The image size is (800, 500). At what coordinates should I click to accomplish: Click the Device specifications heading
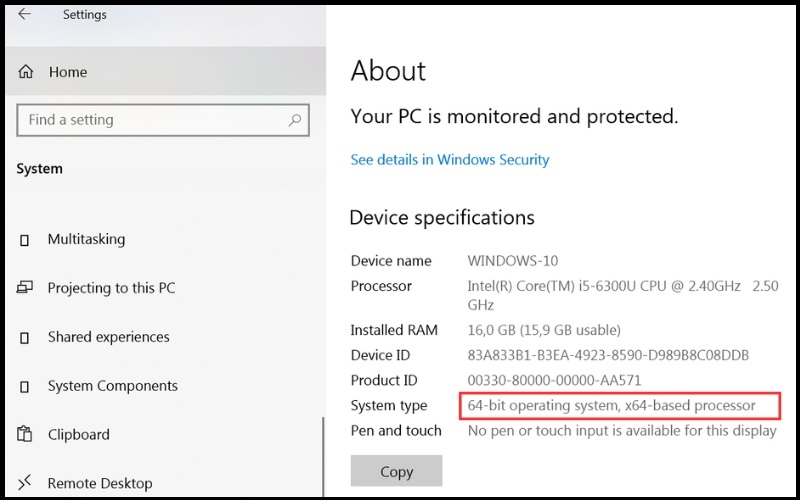[442, 218]
